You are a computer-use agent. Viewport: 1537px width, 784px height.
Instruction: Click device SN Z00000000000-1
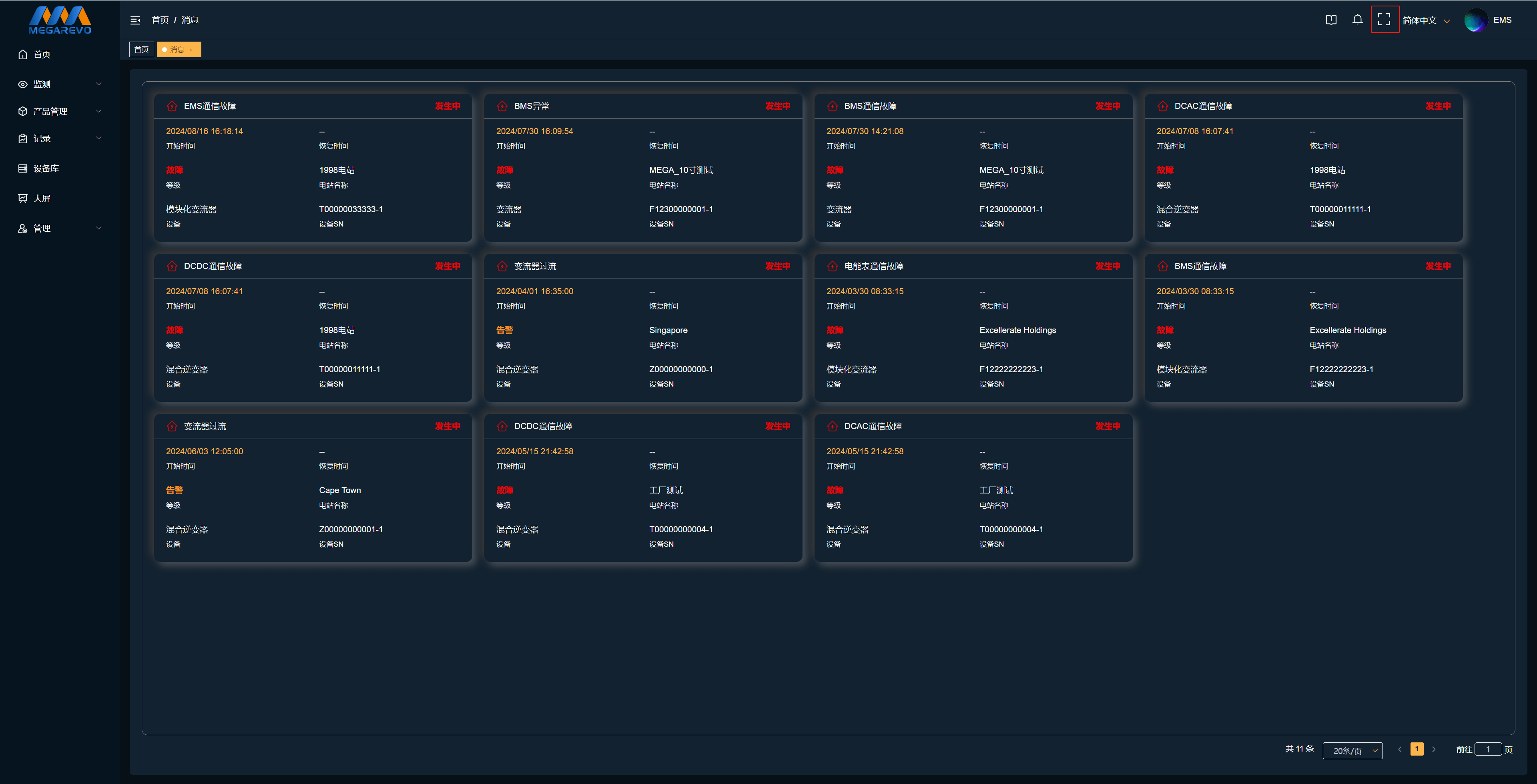(x=681, y=369)
